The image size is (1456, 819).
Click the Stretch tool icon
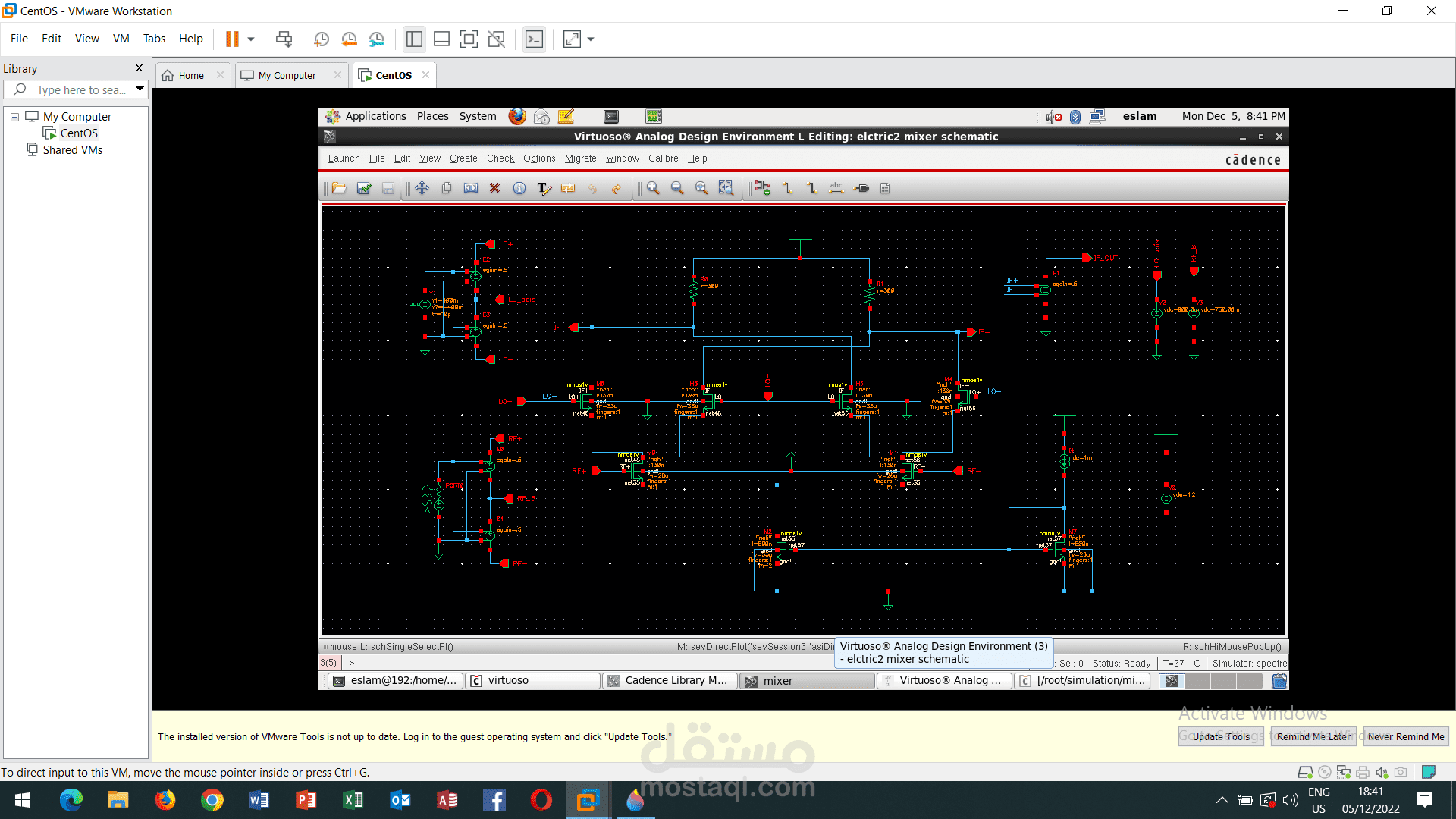[471, 188]
